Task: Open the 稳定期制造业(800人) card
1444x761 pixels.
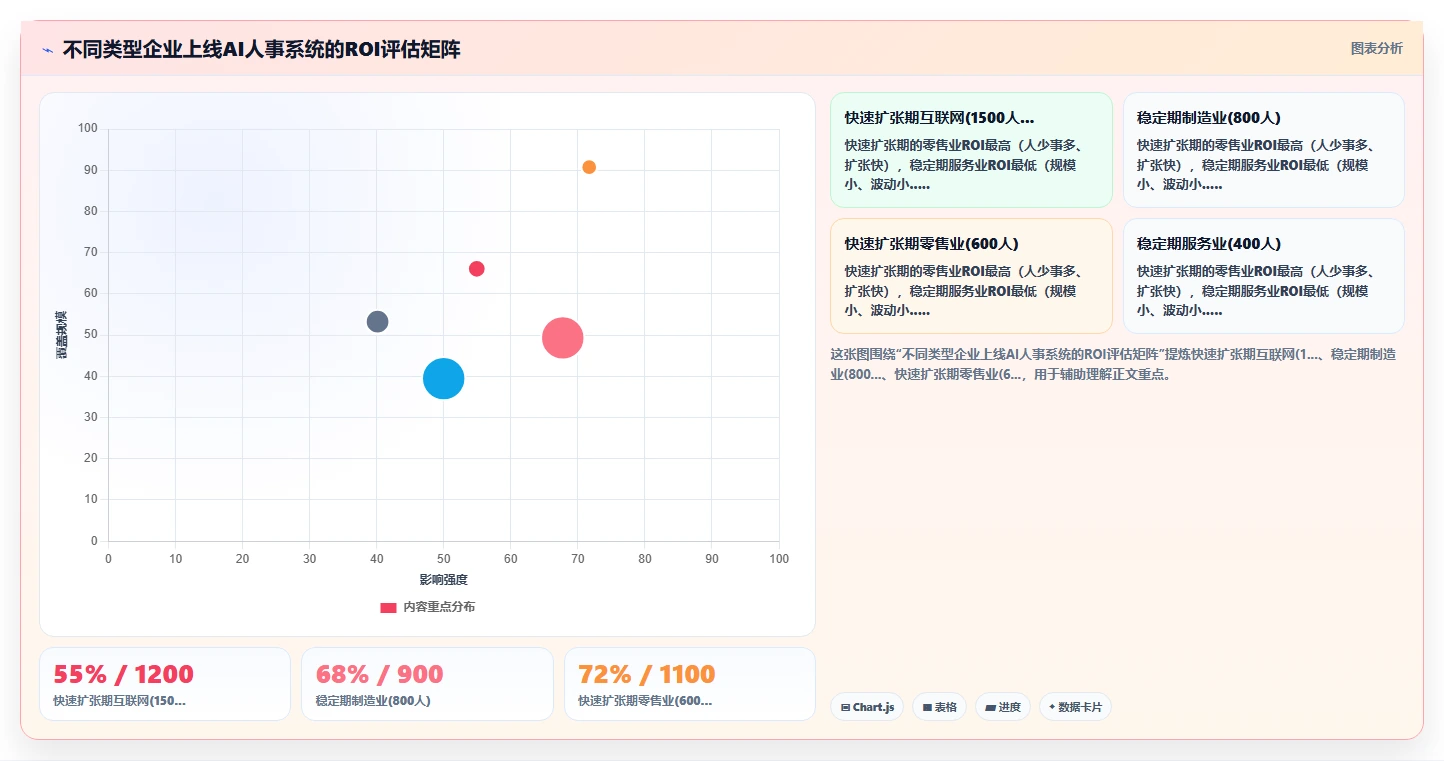Action: [x=1263, y=150]
